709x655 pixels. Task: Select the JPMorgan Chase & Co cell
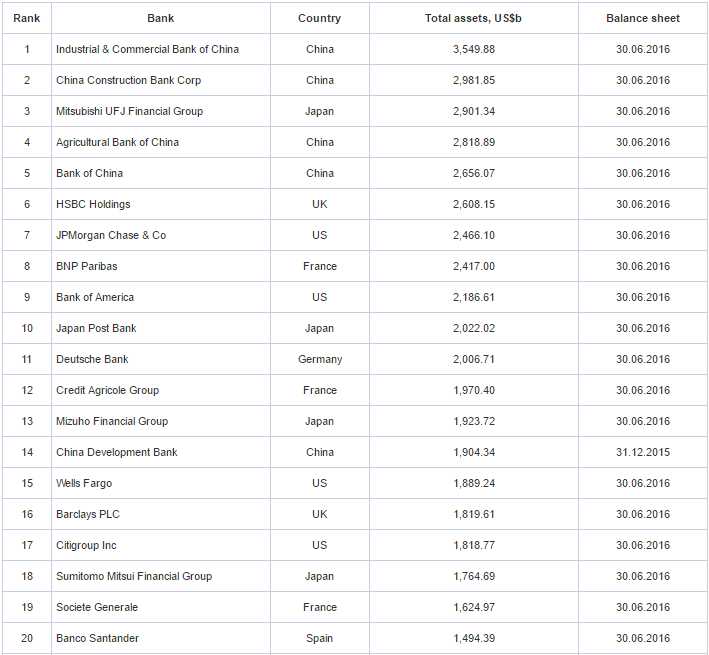(111, 235)
